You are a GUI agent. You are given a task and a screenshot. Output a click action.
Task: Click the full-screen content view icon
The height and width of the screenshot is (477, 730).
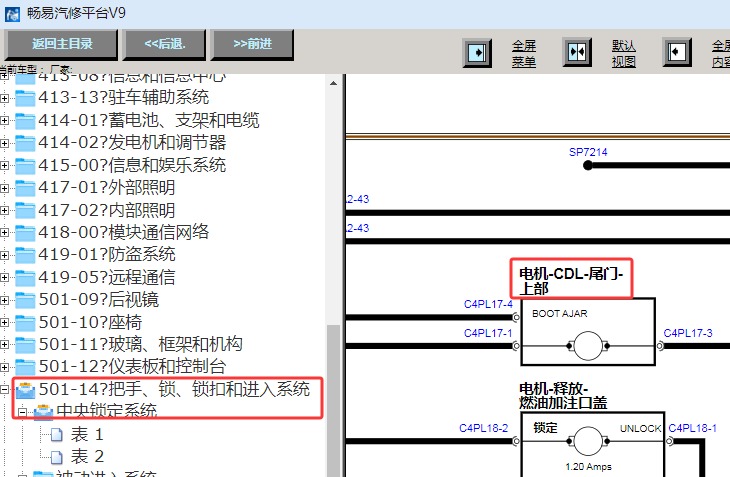click(676, 52)
